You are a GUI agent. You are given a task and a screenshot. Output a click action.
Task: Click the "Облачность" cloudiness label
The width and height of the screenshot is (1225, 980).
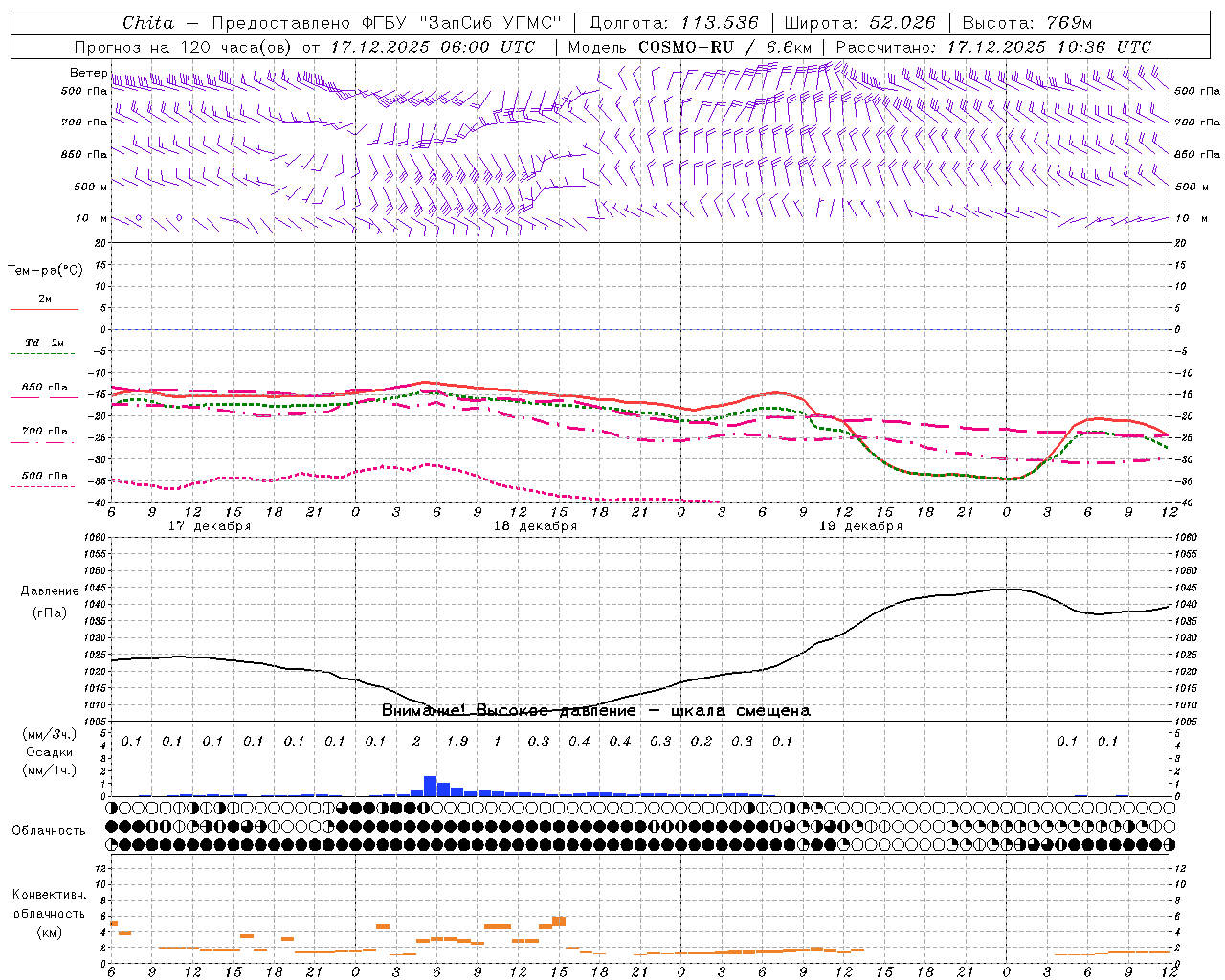point(49,831)
